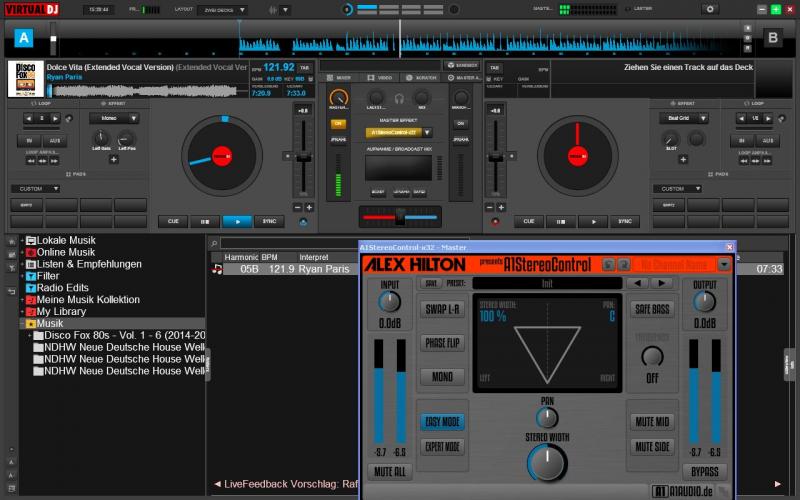Select My Library in browser tree
800x500 pixels.
tap(61, 311)
